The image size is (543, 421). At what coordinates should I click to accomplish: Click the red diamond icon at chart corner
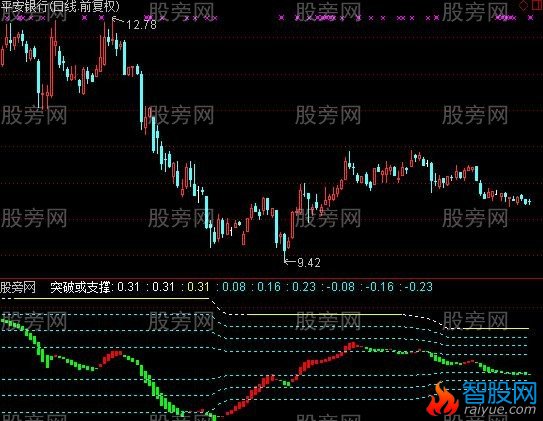click(x=524, y=5)
